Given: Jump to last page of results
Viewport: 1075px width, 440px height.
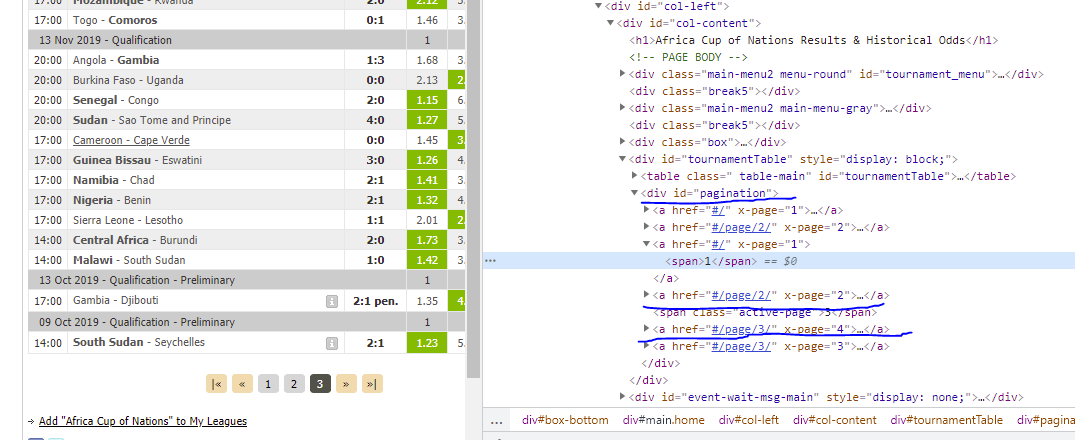Looking at the screenshot, I should (x=372, y=384).
